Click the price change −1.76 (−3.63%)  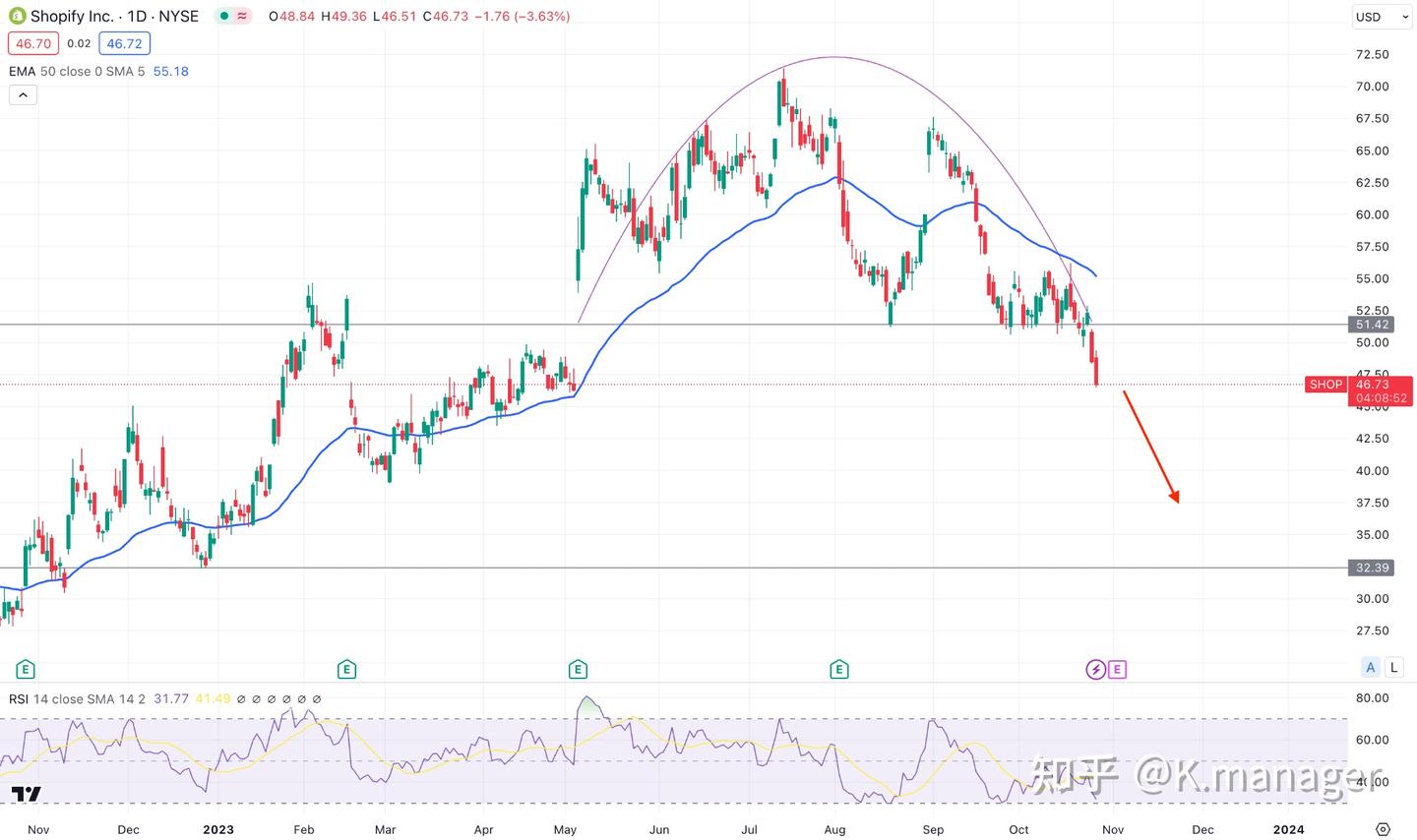coord(523,17)
